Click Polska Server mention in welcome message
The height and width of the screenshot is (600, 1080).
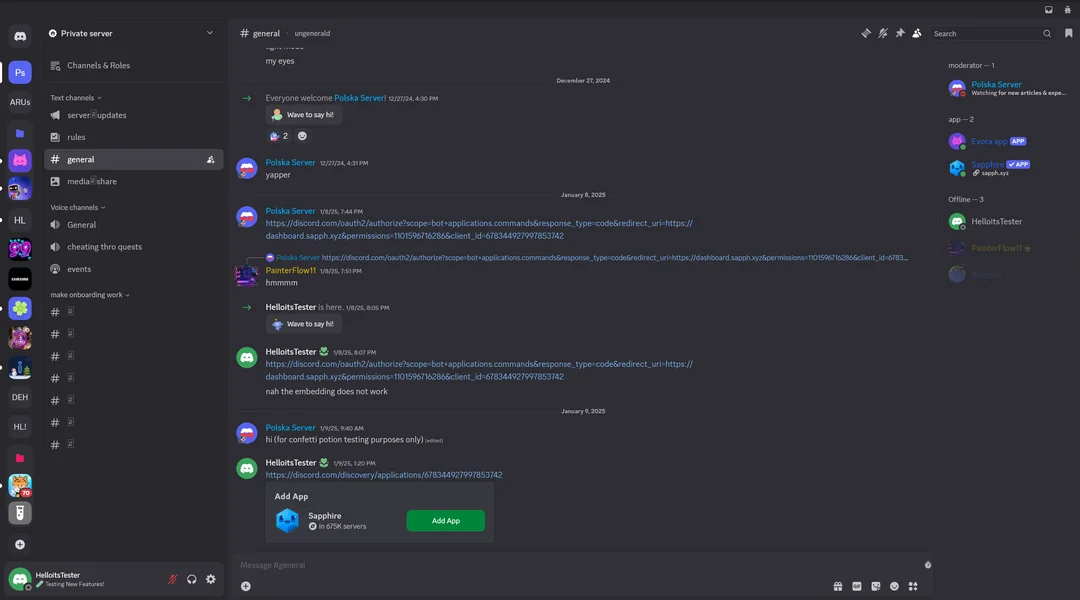360,98
